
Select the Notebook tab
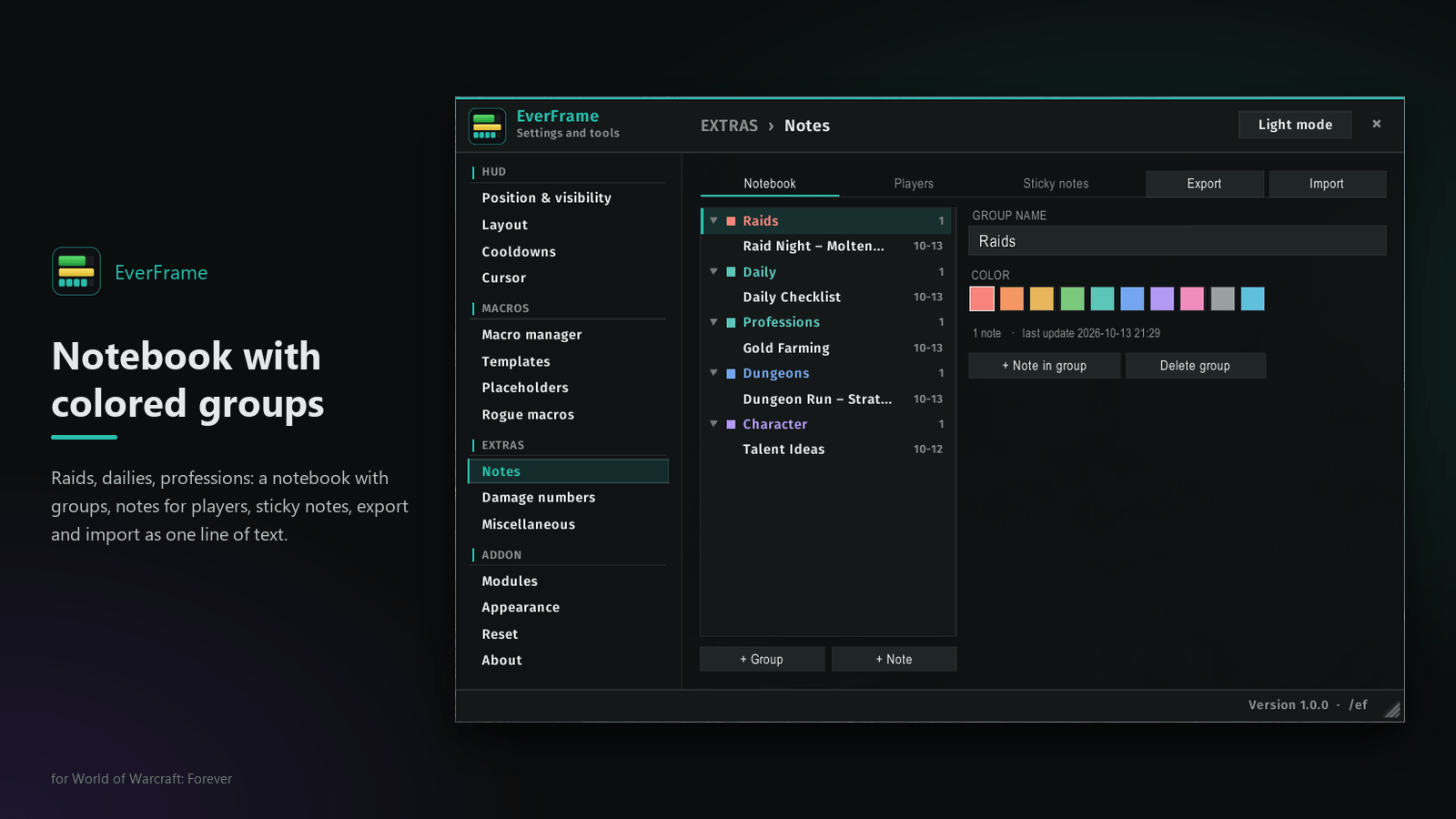pos(770,184)
